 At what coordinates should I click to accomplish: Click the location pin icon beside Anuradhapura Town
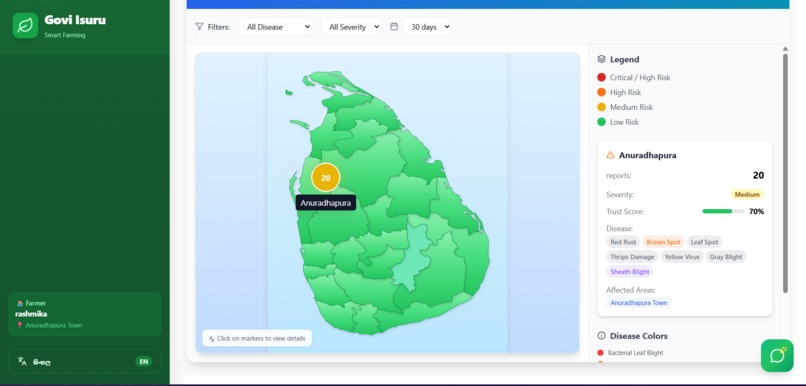(x=20, y=325)
